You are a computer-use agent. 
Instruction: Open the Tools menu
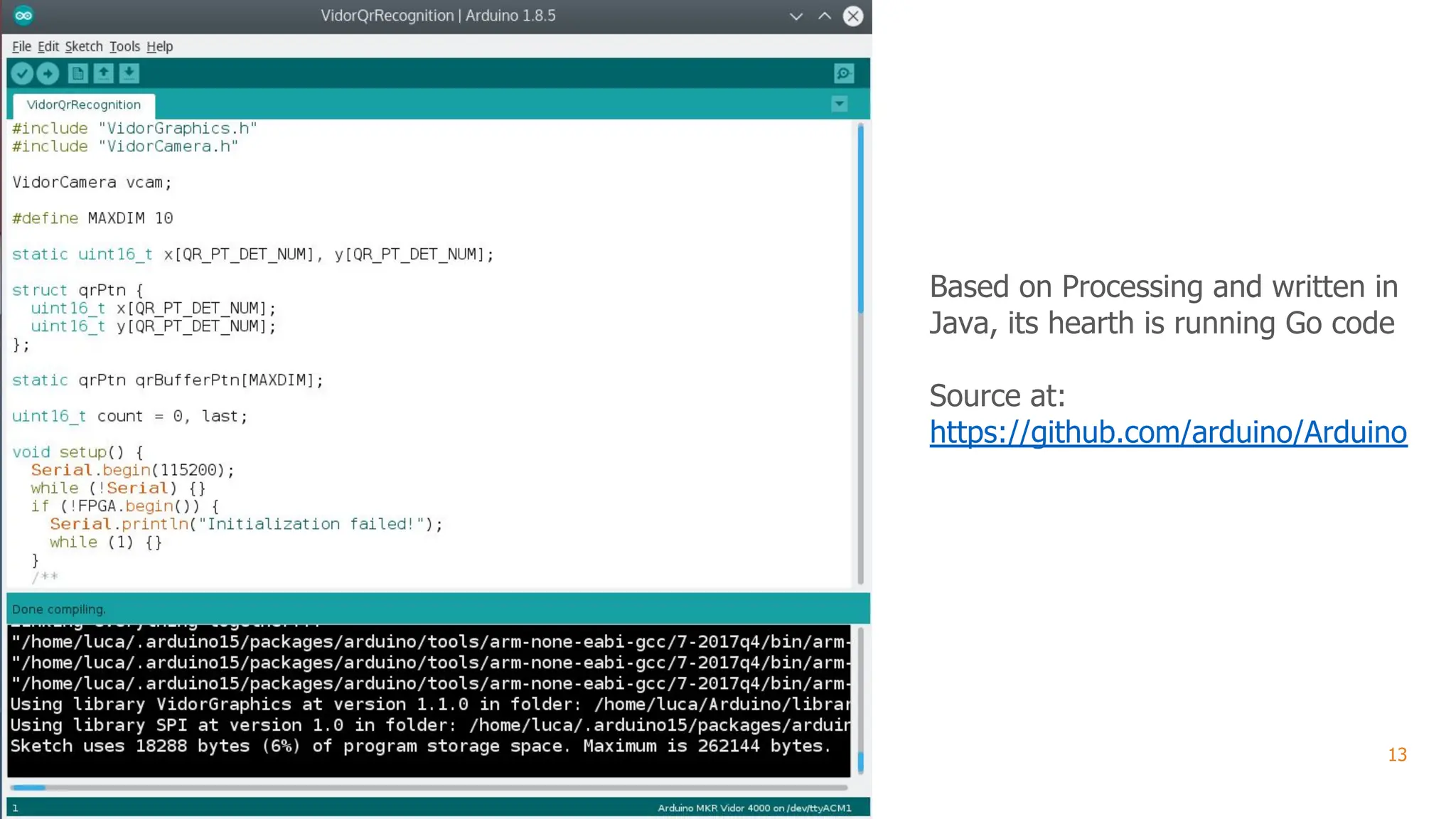pyautogui.click(x=124, y=46)
